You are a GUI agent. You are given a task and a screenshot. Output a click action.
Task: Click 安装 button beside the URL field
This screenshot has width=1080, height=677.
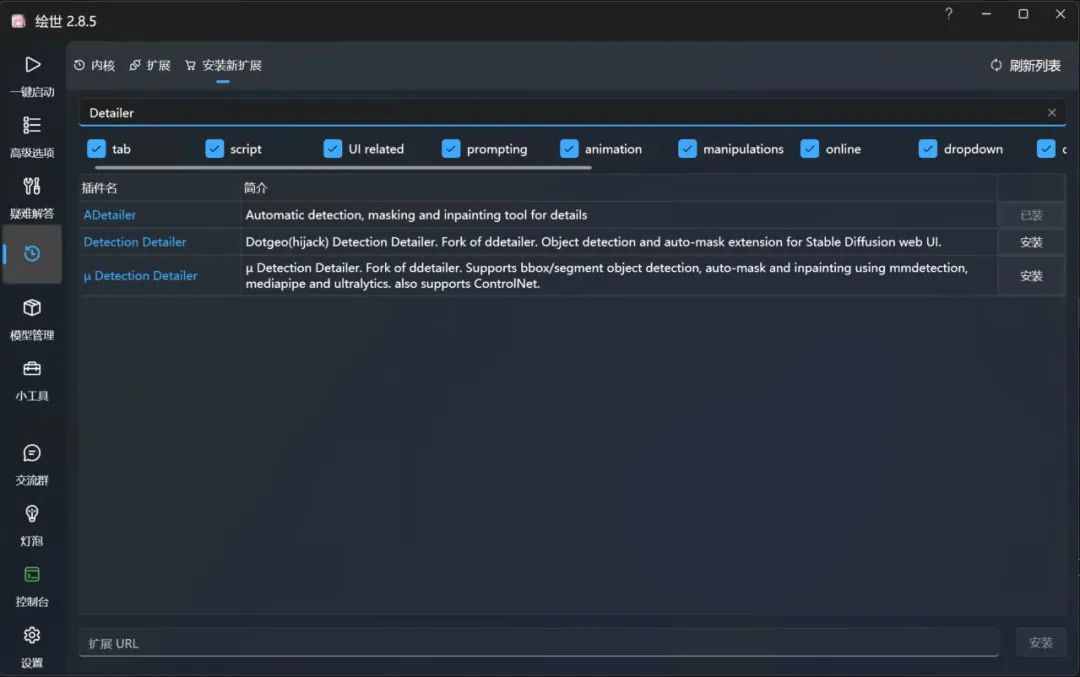coord(1041,643)
